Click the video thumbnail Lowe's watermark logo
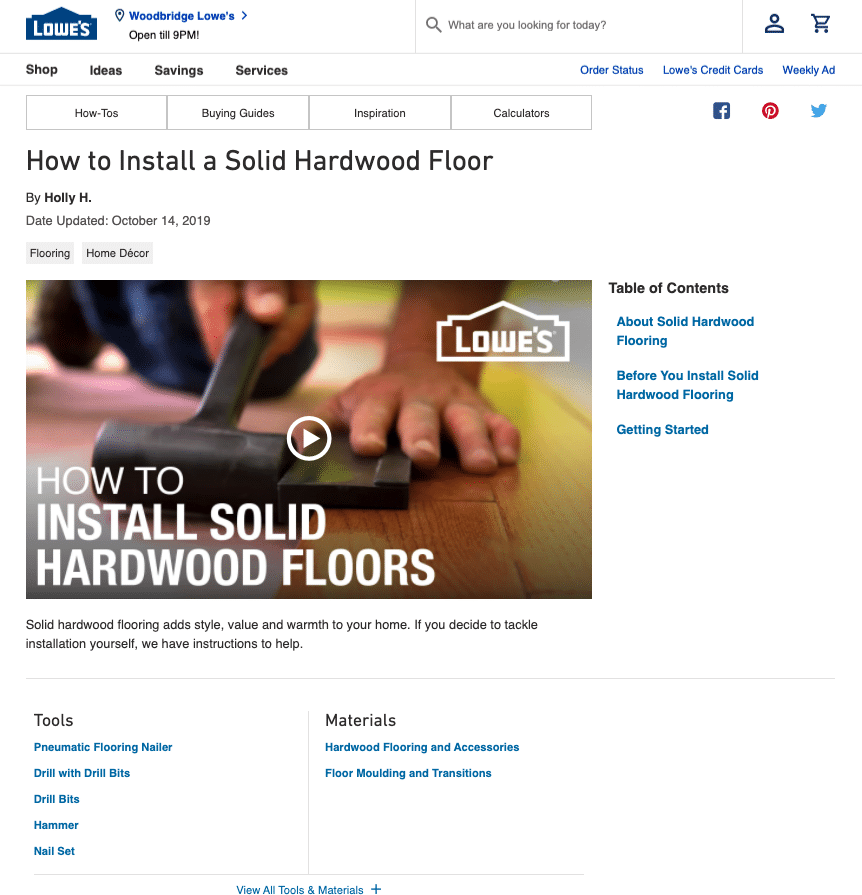 (x=503, y=332)
